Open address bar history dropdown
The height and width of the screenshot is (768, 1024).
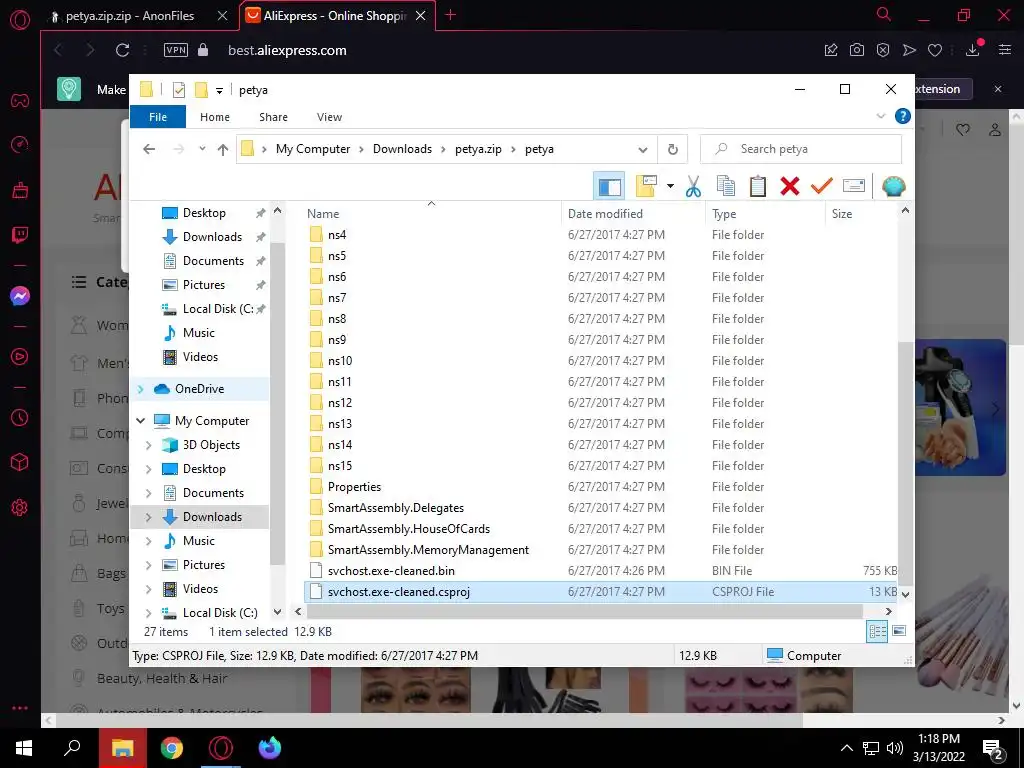(x=643, y=150)
